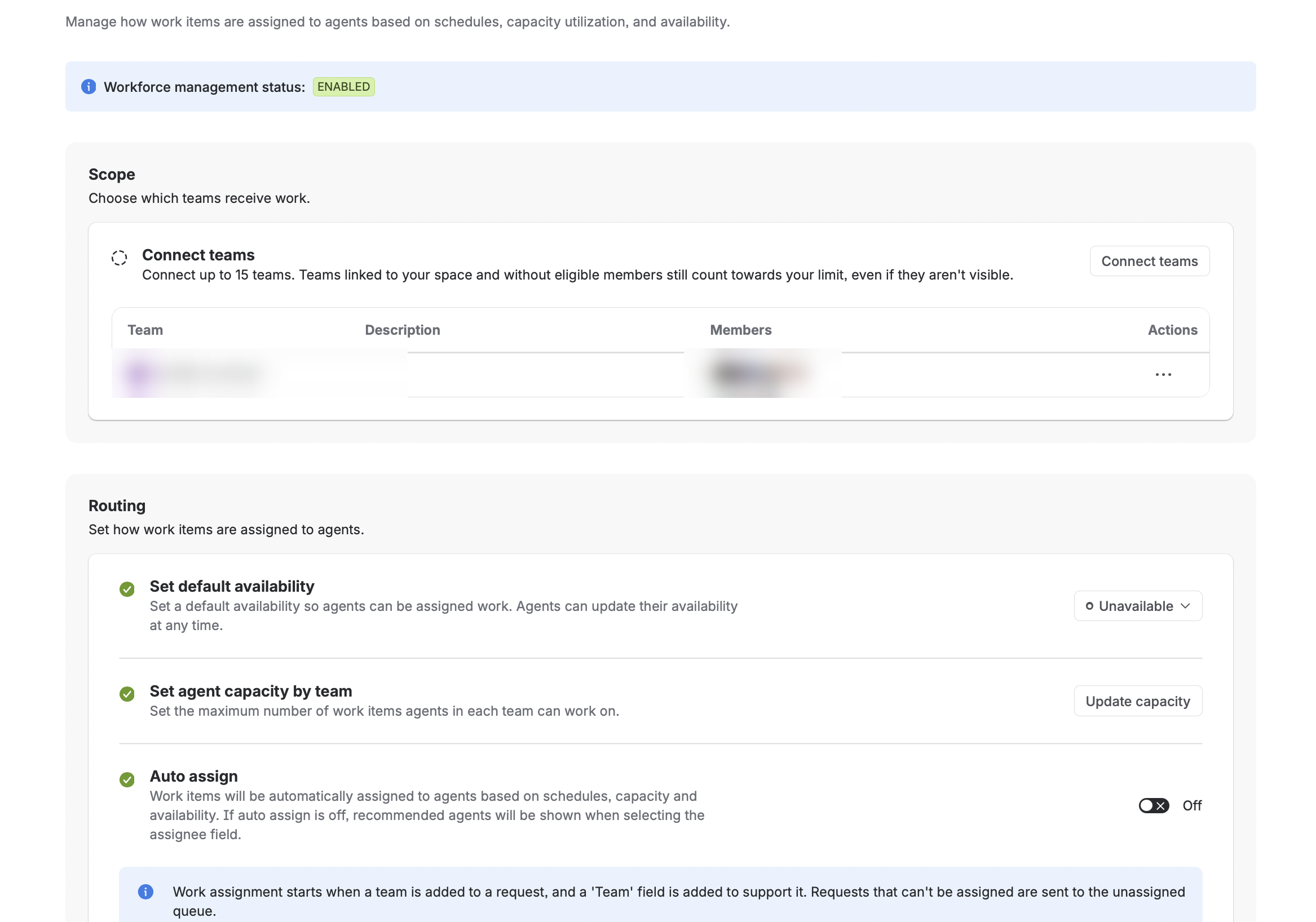
Task: Click the Team column header
Action: (x=145, y=330)
